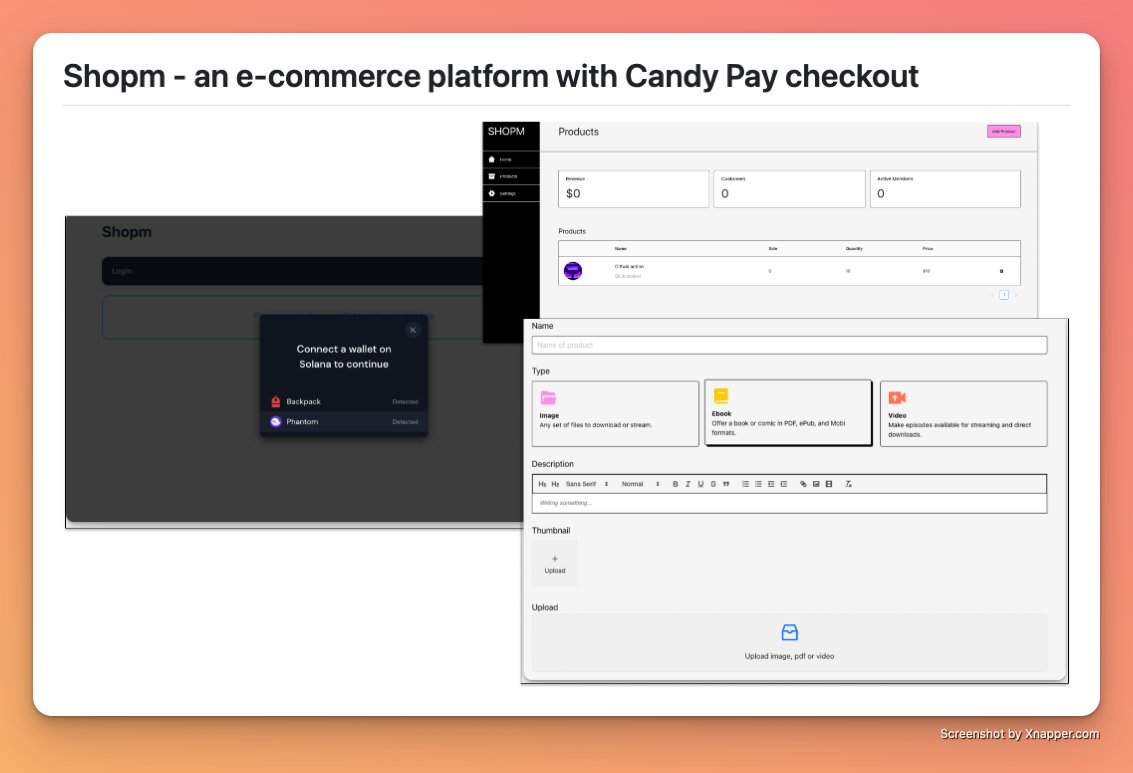Screen dimensions: 1133x773
Task: Click the orange Video camera icon
Action: 897,397
